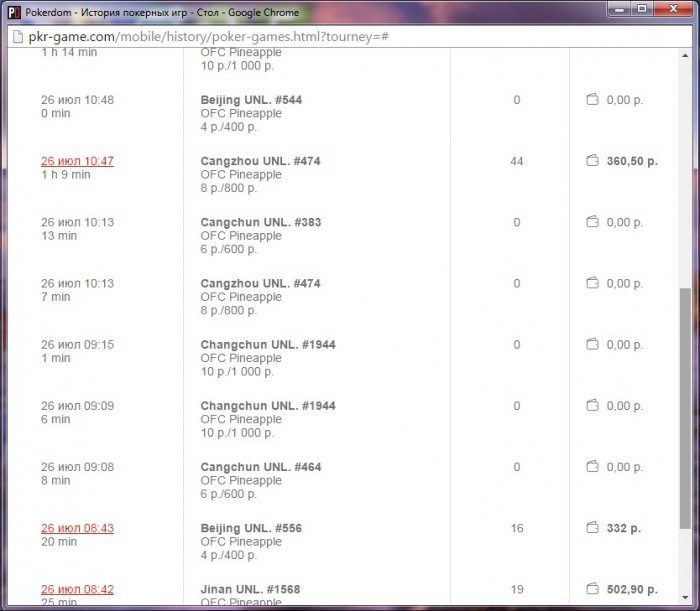Click the 6 р./600 р. stakes under Cangchun #383
Image resolution: width=700 pixels, height=611 pixels.
coord(229,249)
